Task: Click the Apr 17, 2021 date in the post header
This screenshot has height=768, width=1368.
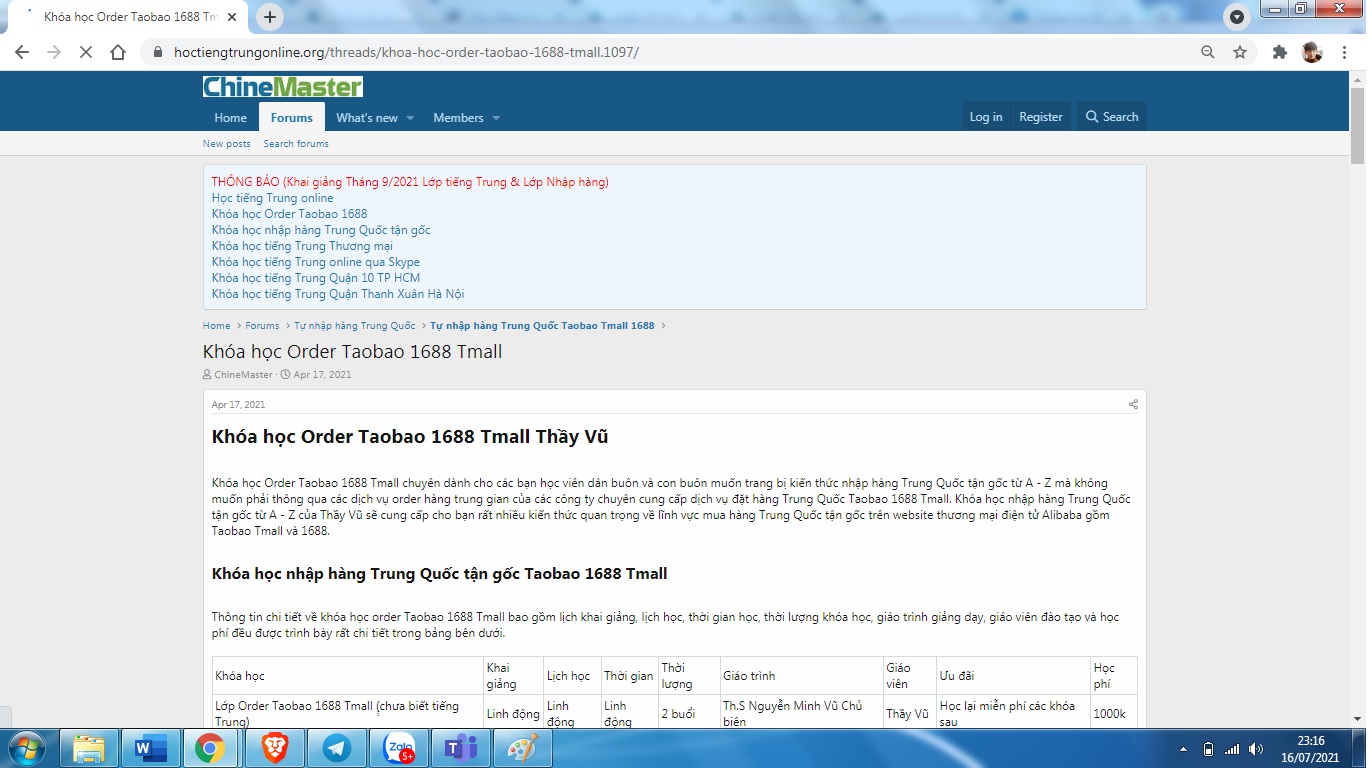Action: [239, 405]
